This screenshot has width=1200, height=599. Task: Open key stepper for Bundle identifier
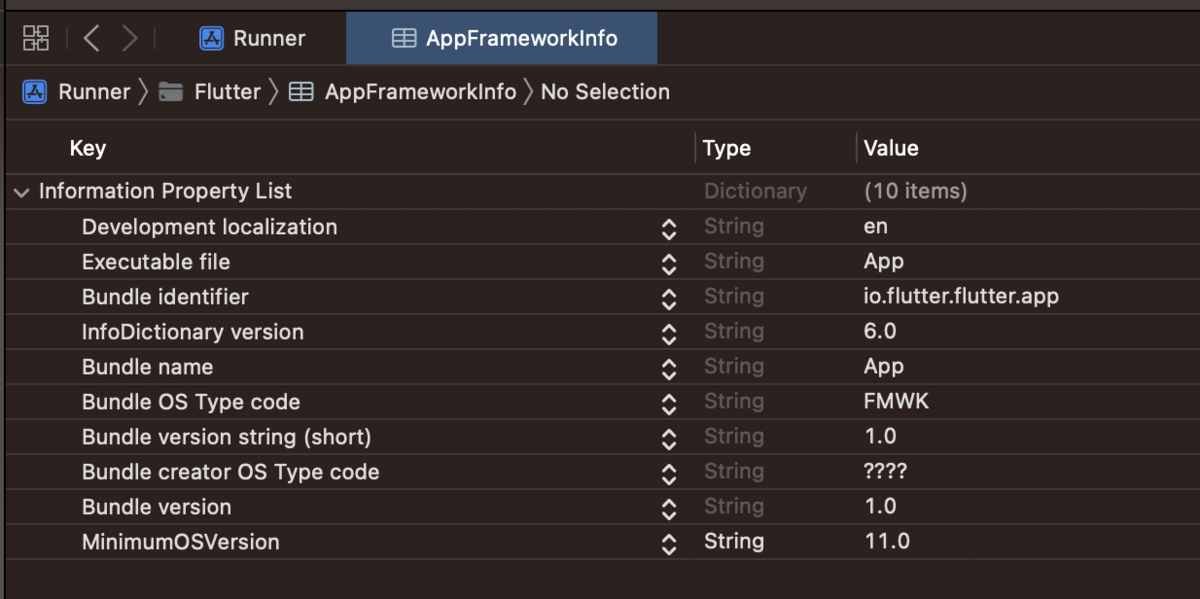[x=669, y=299]
